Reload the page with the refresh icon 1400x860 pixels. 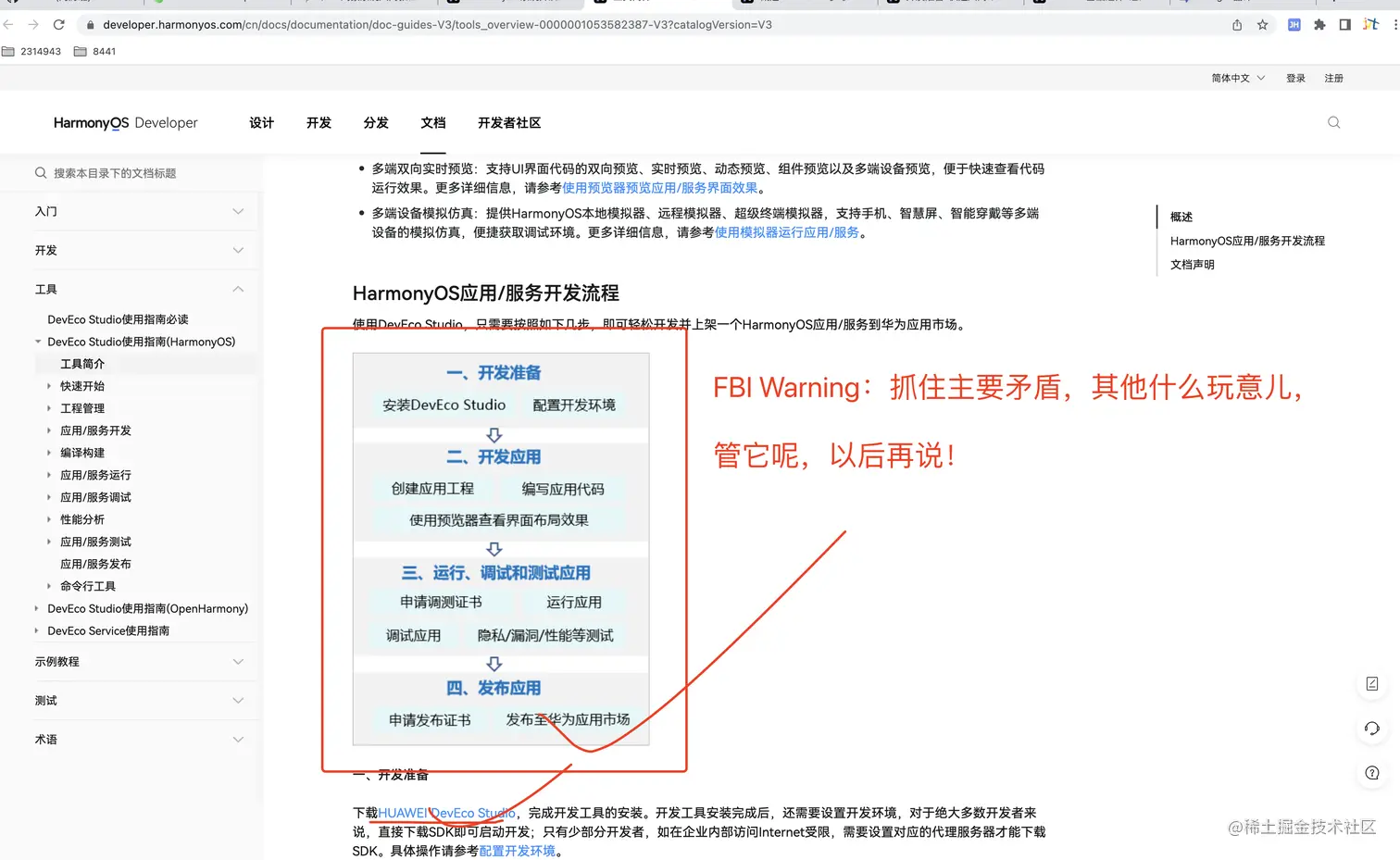point(59,25)
